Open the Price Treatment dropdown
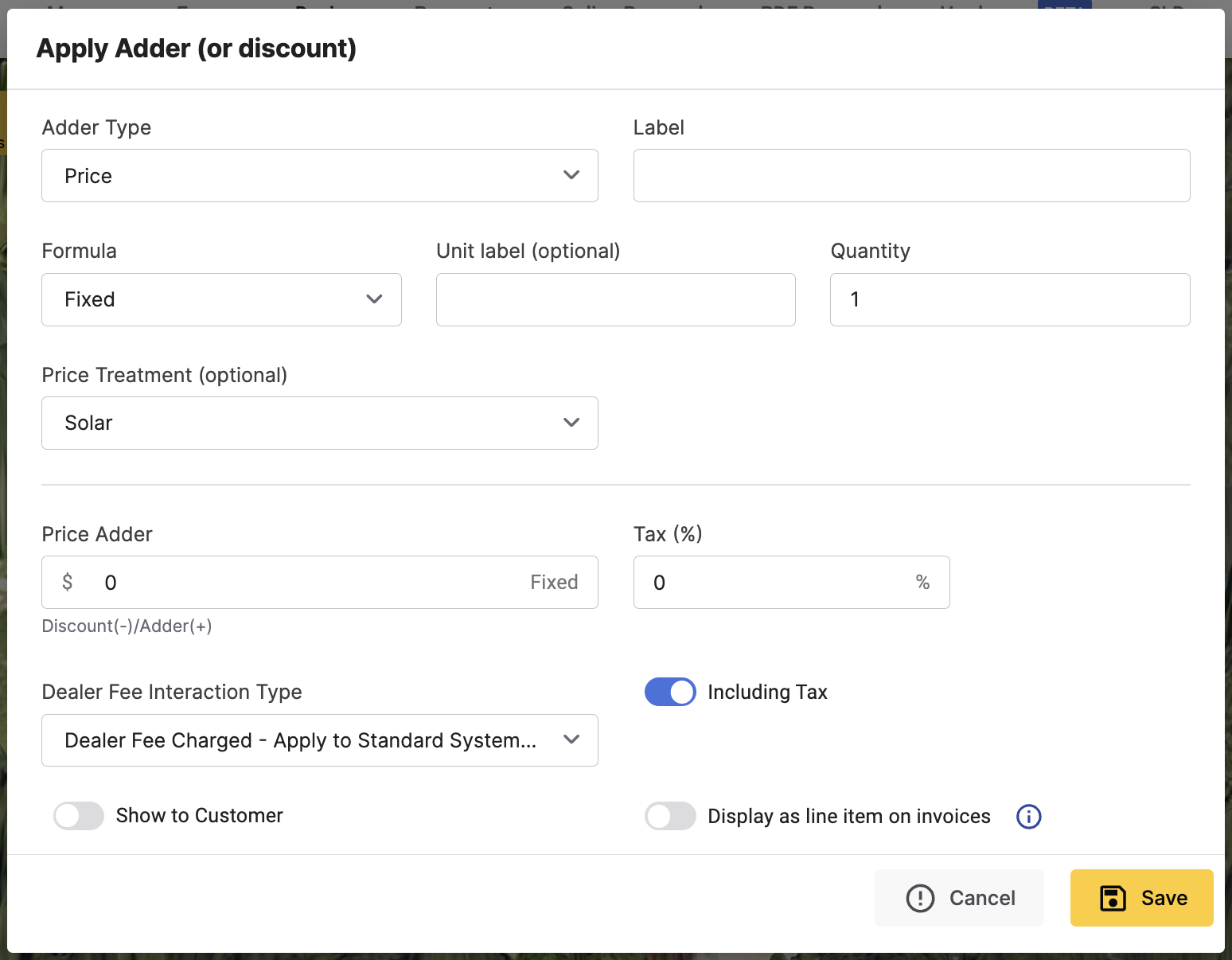The height and width of the screenshot is (960, 1232). [320, 423]
